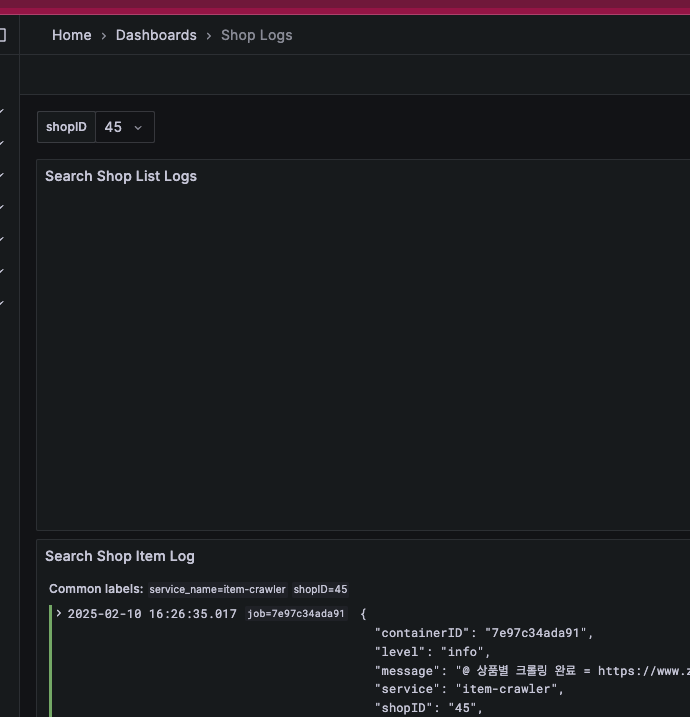Click the Home breadcrumb link
The height and width of the screenshot is (717, 690).
tap(71, 35)
